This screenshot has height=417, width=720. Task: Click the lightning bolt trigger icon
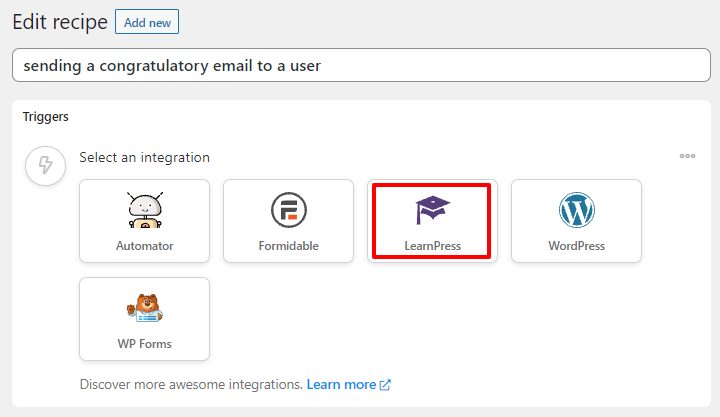[45, 165]
